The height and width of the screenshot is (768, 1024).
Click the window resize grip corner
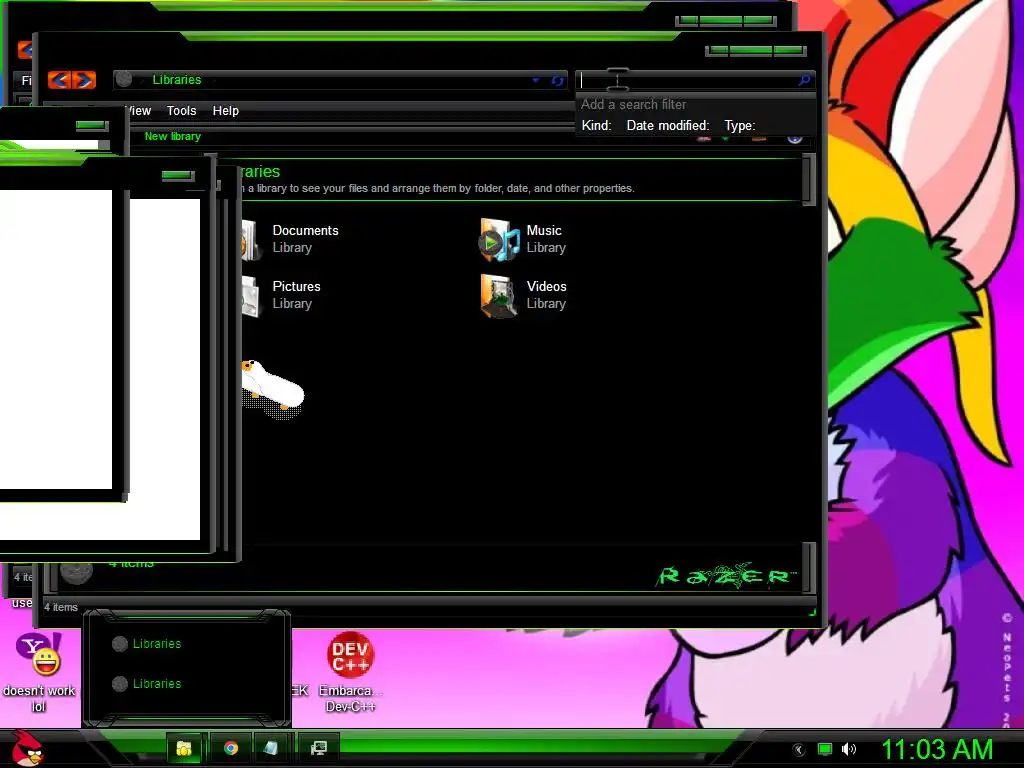812,611
